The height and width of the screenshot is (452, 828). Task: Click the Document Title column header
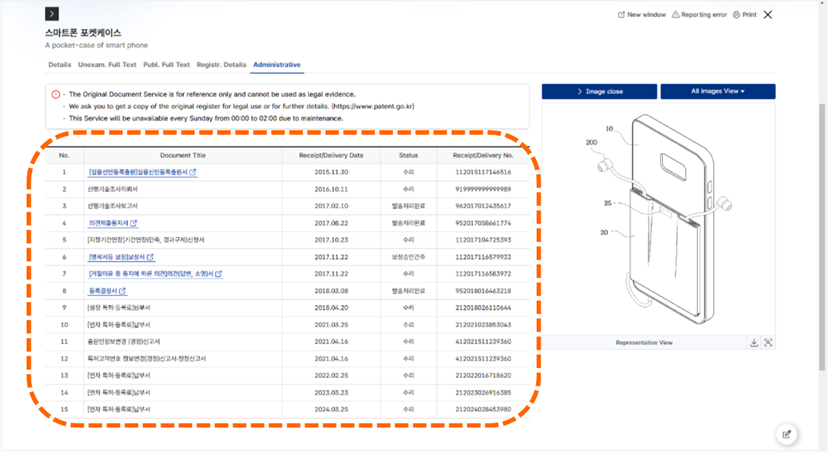point(183,155)
